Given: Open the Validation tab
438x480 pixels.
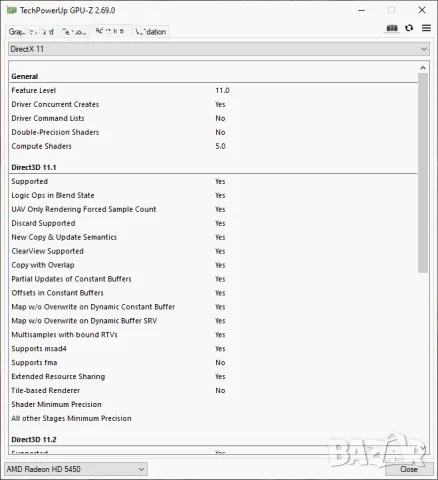Looking at the screenshot, I should click(151, 32).
